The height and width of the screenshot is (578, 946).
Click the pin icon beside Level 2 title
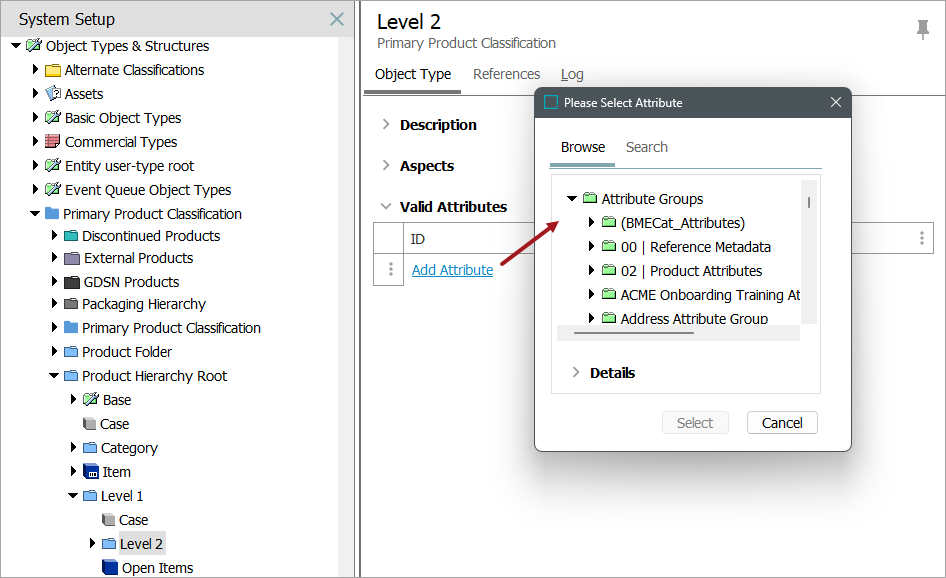pos(922,30)
